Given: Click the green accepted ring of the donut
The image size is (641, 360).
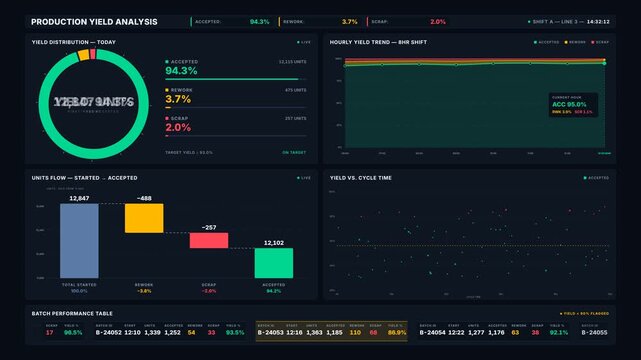Looking at the screenshot, I should (94, 153).
